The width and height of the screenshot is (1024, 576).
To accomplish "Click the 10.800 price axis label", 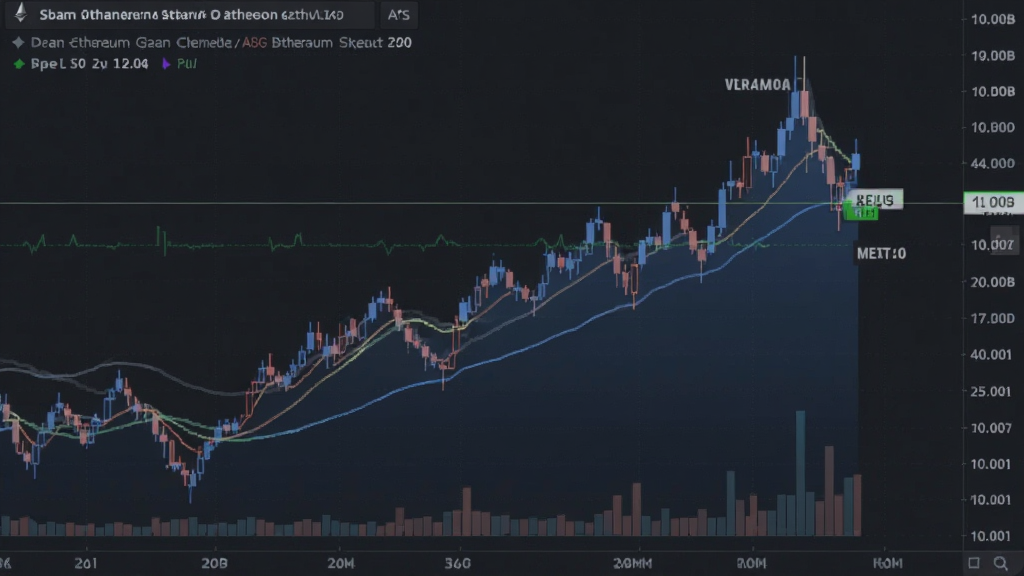I will point(993,127).
